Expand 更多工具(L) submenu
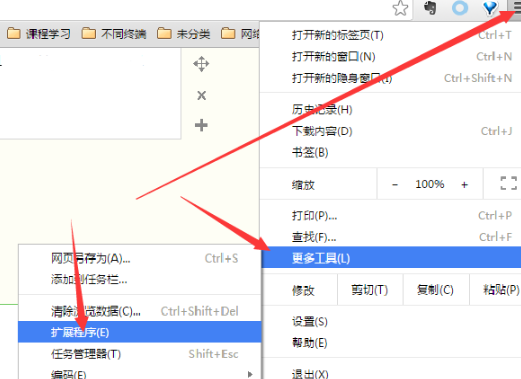Image resolution: width=521 pixels, height=379 pixels. pyautogui.click(x=391, y=258)
